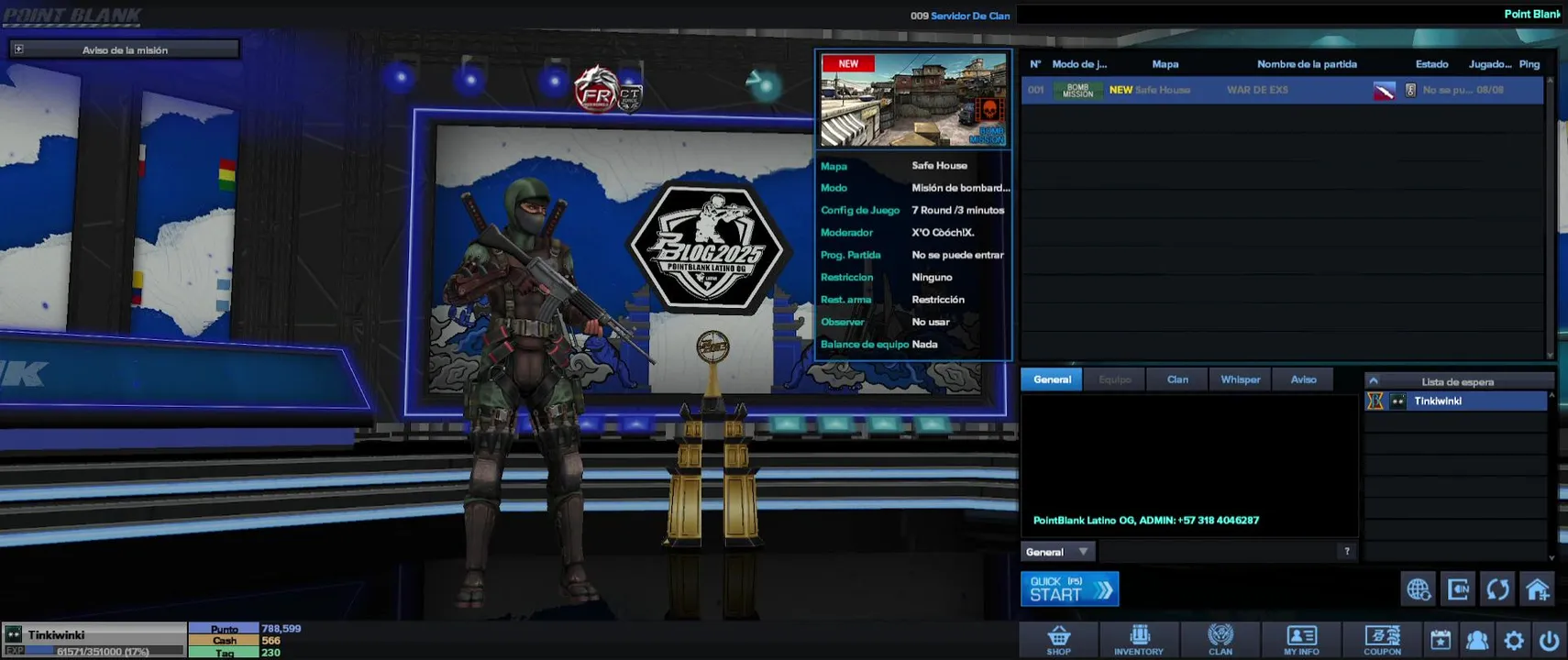Image resolution: width=1568 pixels, height=660 pixels.
Task: Click the waiting list scrollbar down arrow
Action: click(1551, 556)
